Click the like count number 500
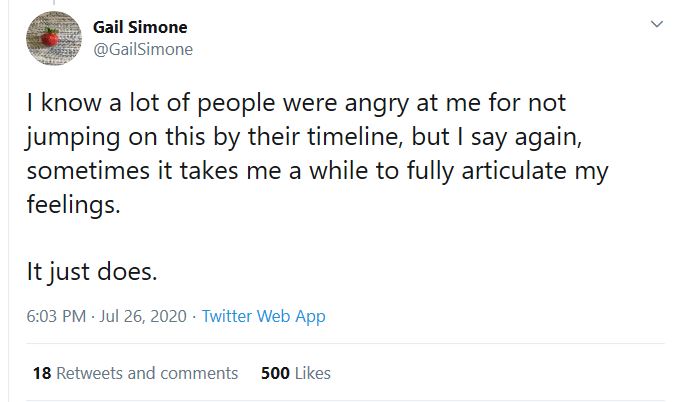This screenshot has height=402, width=677. click(x=275, y=373)
